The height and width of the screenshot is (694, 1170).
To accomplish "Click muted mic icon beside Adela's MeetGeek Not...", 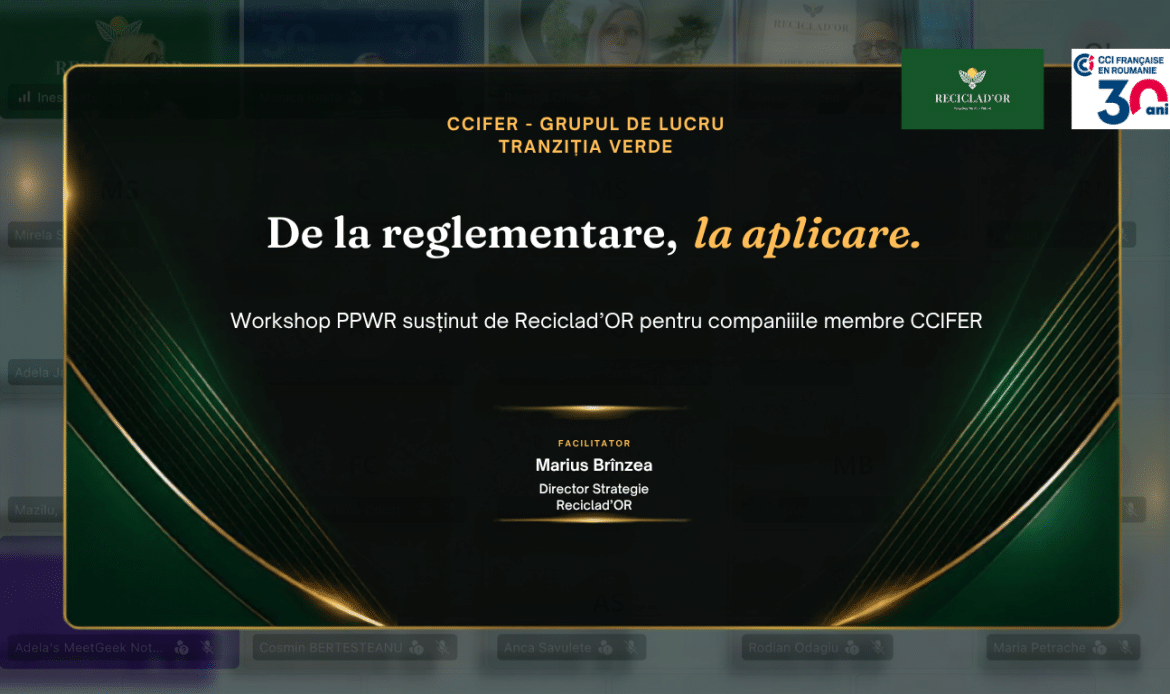I will pos(207,648).
